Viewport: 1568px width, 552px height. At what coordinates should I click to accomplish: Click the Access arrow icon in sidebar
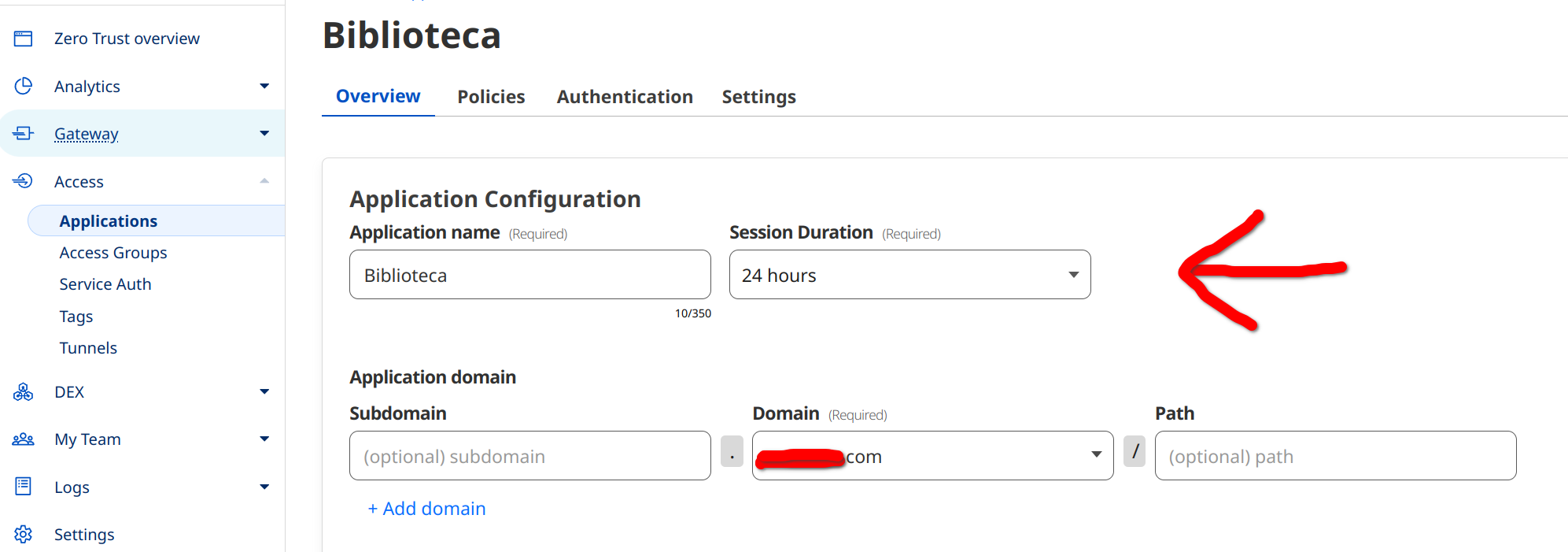point(24,181)
